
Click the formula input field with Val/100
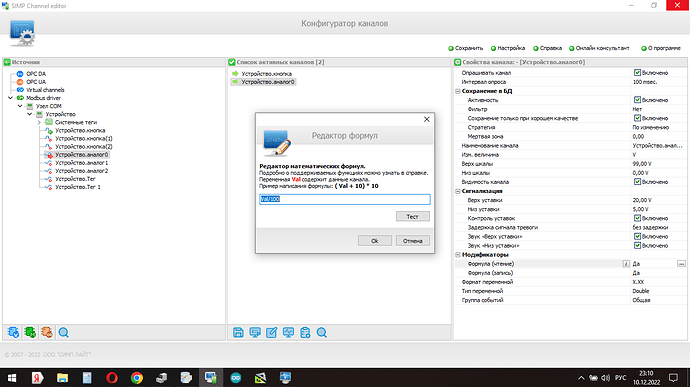click(x=345, y=199)
